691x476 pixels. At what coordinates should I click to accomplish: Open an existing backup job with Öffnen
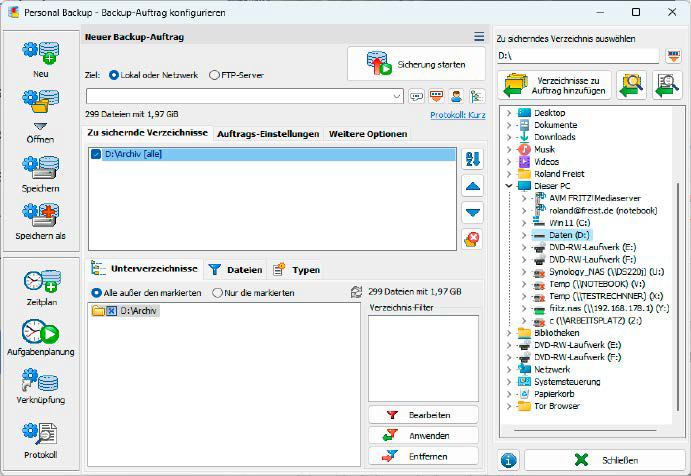click(x=40, y=106)
